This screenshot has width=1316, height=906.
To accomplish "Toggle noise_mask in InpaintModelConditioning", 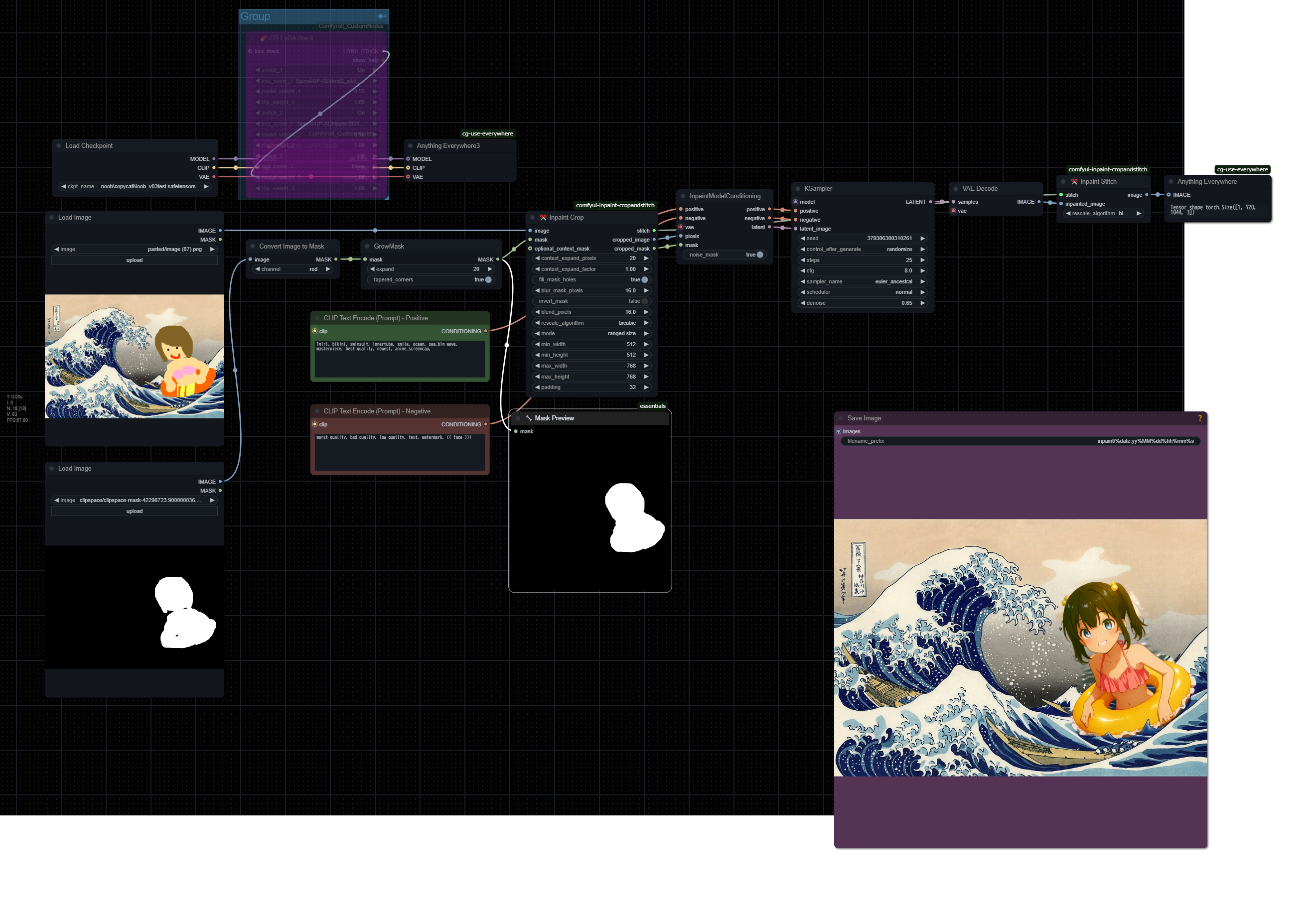I will [x=725, y=255].
